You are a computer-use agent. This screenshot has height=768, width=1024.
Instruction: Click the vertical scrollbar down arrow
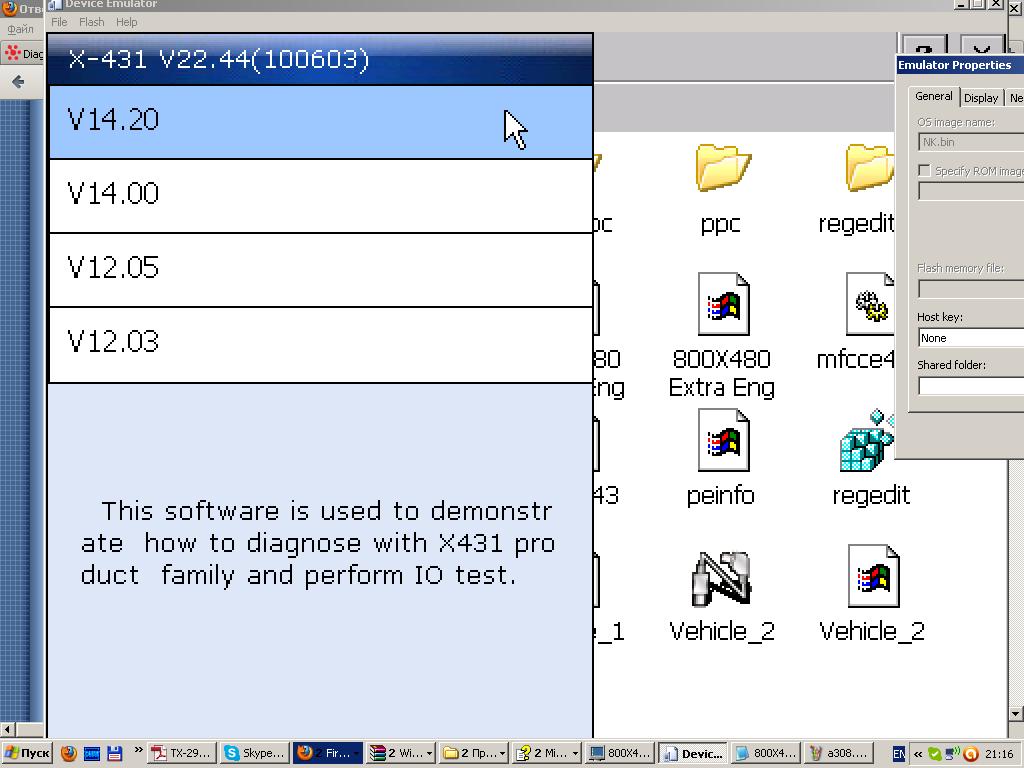coord(1016,714)
